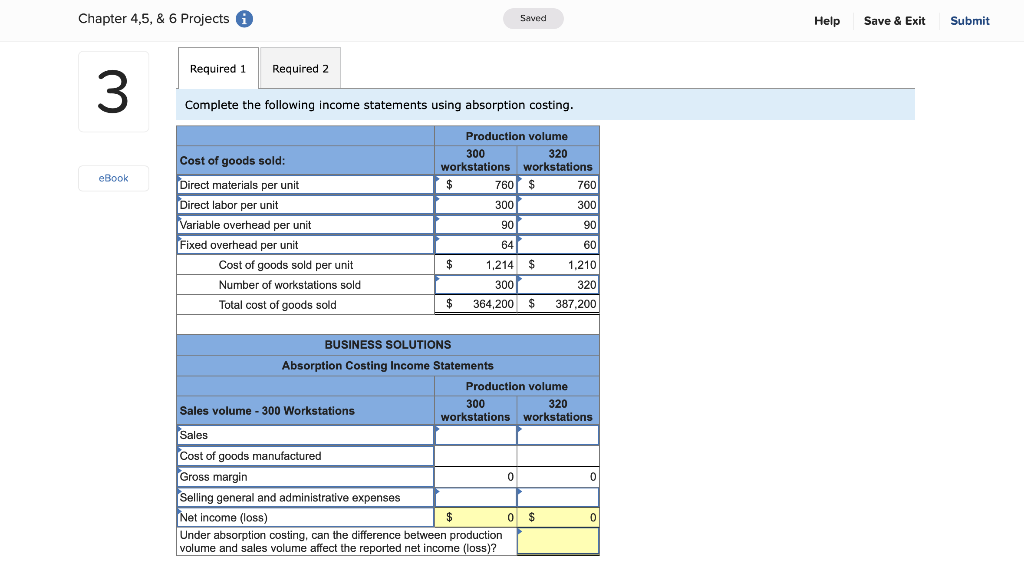Click Fixed overhead value 64 cell
The image size is (1024, 564).
[476, 245]
